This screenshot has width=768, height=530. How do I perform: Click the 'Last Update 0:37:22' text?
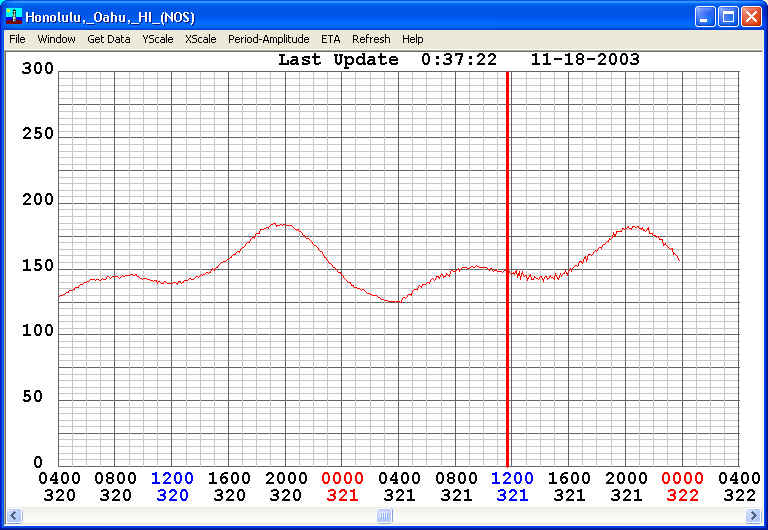(387, 60)
